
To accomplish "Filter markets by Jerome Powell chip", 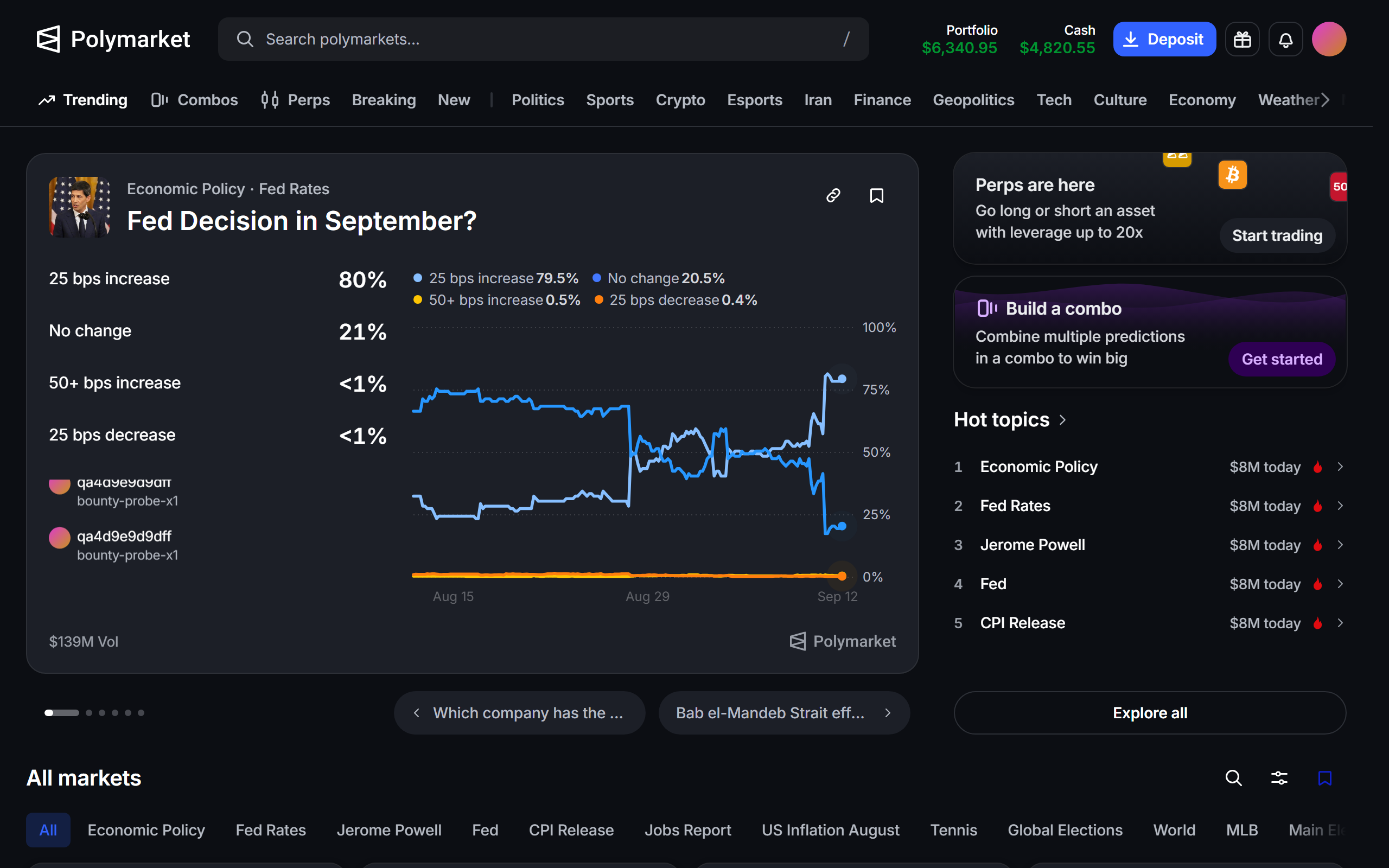I will (388, 829).
